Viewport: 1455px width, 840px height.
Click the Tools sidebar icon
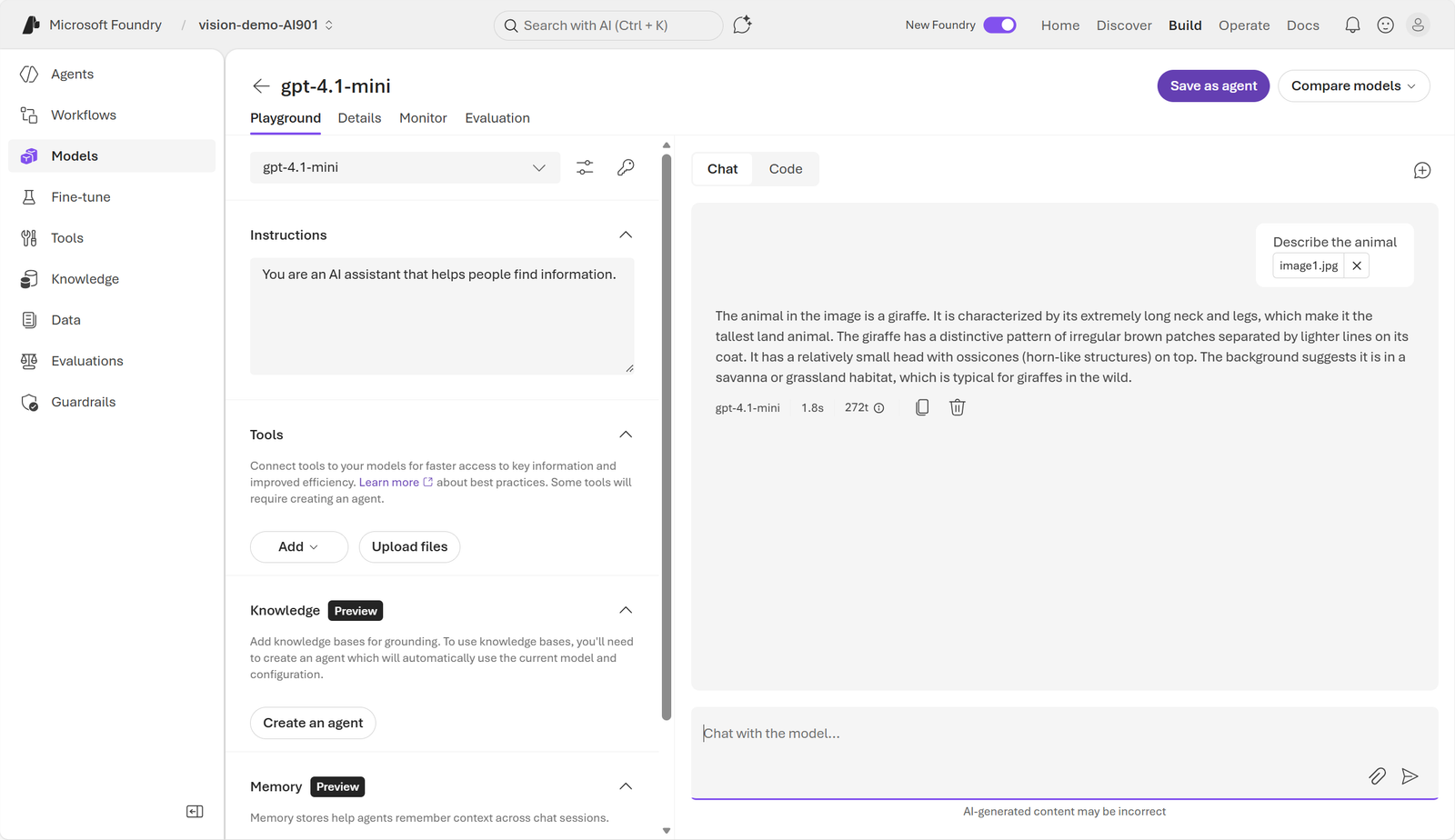pyautogui.click(x=29, y=238)
